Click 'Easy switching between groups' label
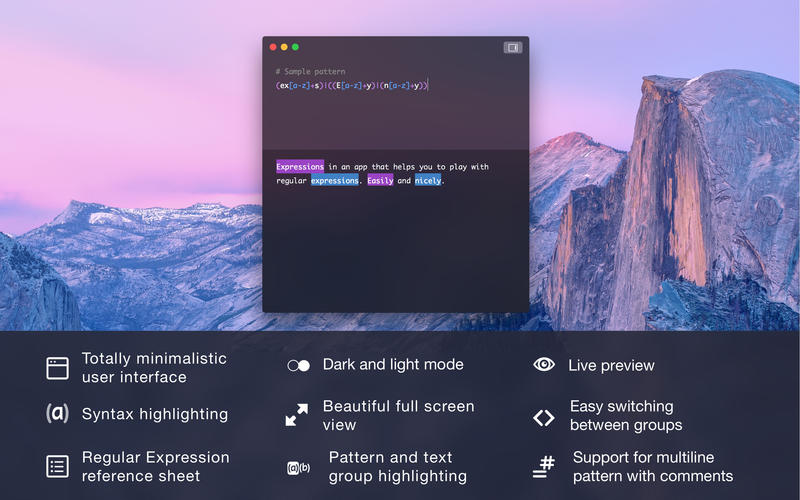The height and width of the screenshot is (500, 800). (626, 415)
